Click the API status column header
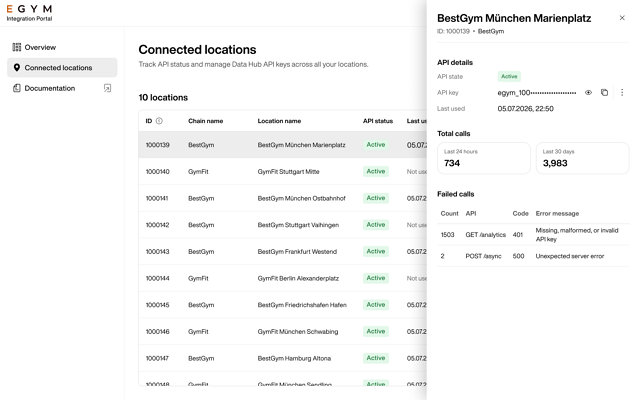Viewport: 640px width, 400px height. coord(378,121)
